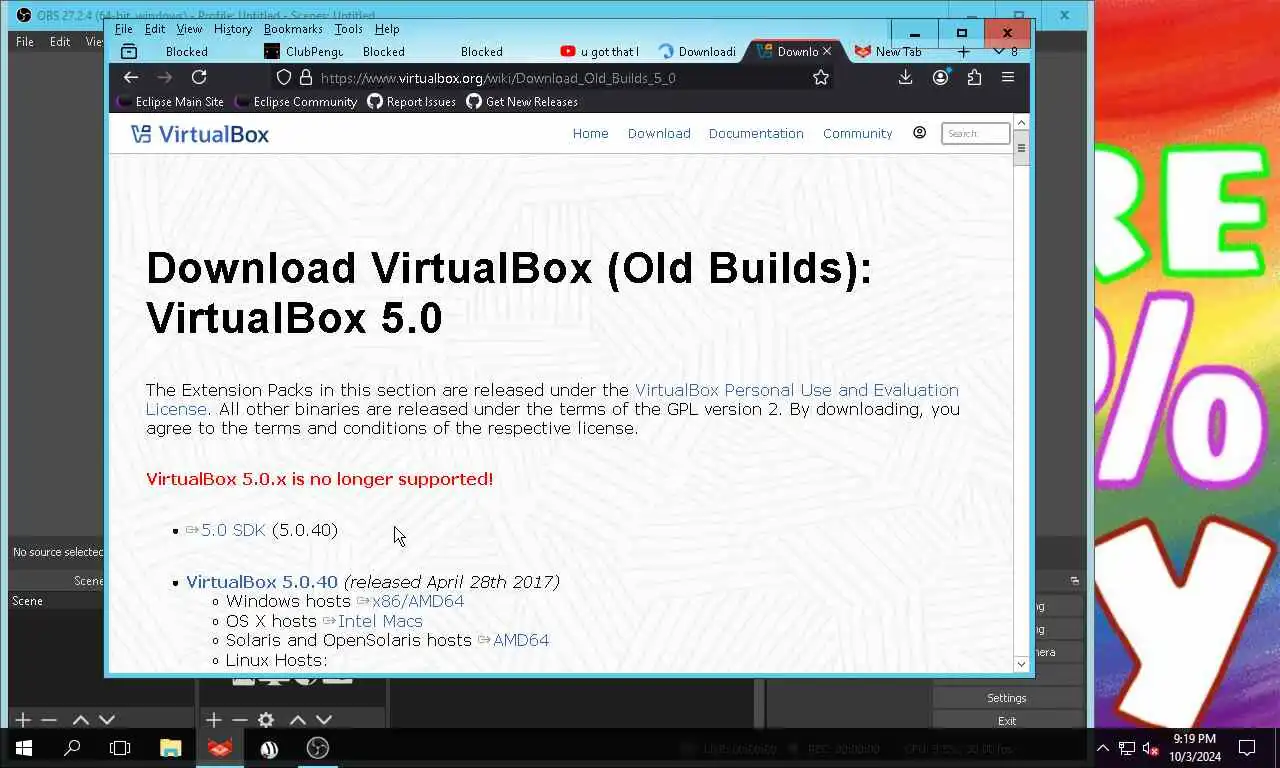Viewport: 1280px width, 768px height.
Task: Move scene down in OBS Scenes panel
Action: pos(107,720)
